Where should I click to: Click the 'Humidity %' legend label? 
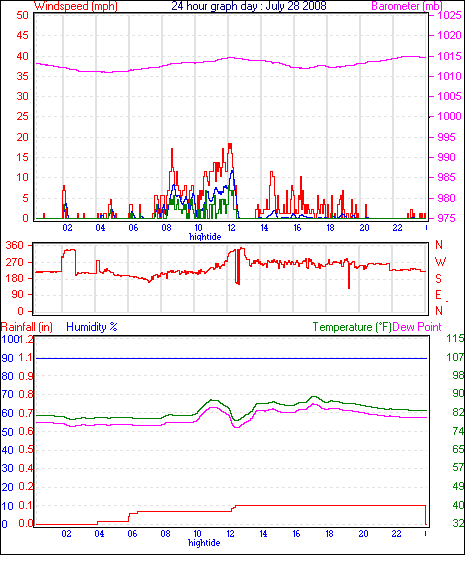tap(92, 327)
